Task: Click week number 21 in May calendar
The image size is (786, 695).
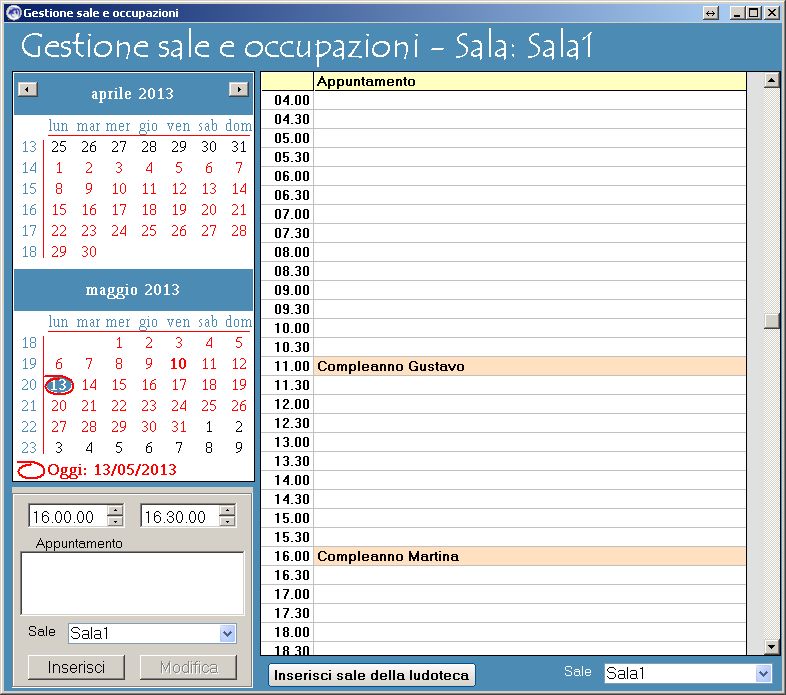Action: [x=29, y=406]
